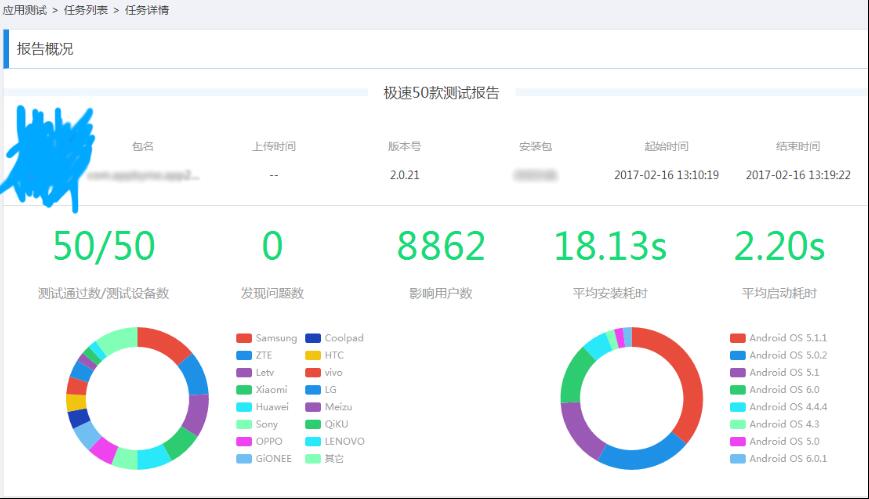This screenshot has width=869, height=499.
Task: Hide Xiaomi series via its legend swatch
Action: pyautogui.click(x=243, y=390)
